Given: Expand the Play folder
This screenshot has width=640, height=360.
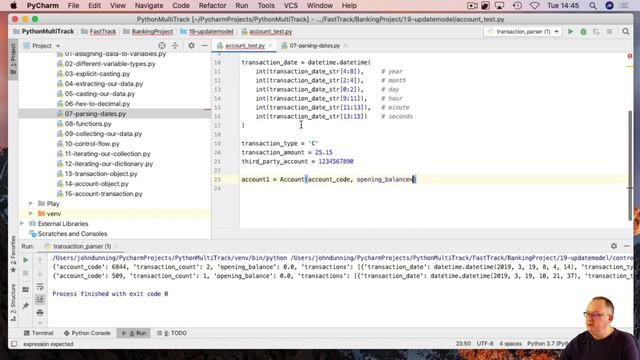Looking at the screenshot, I should 31,203.
